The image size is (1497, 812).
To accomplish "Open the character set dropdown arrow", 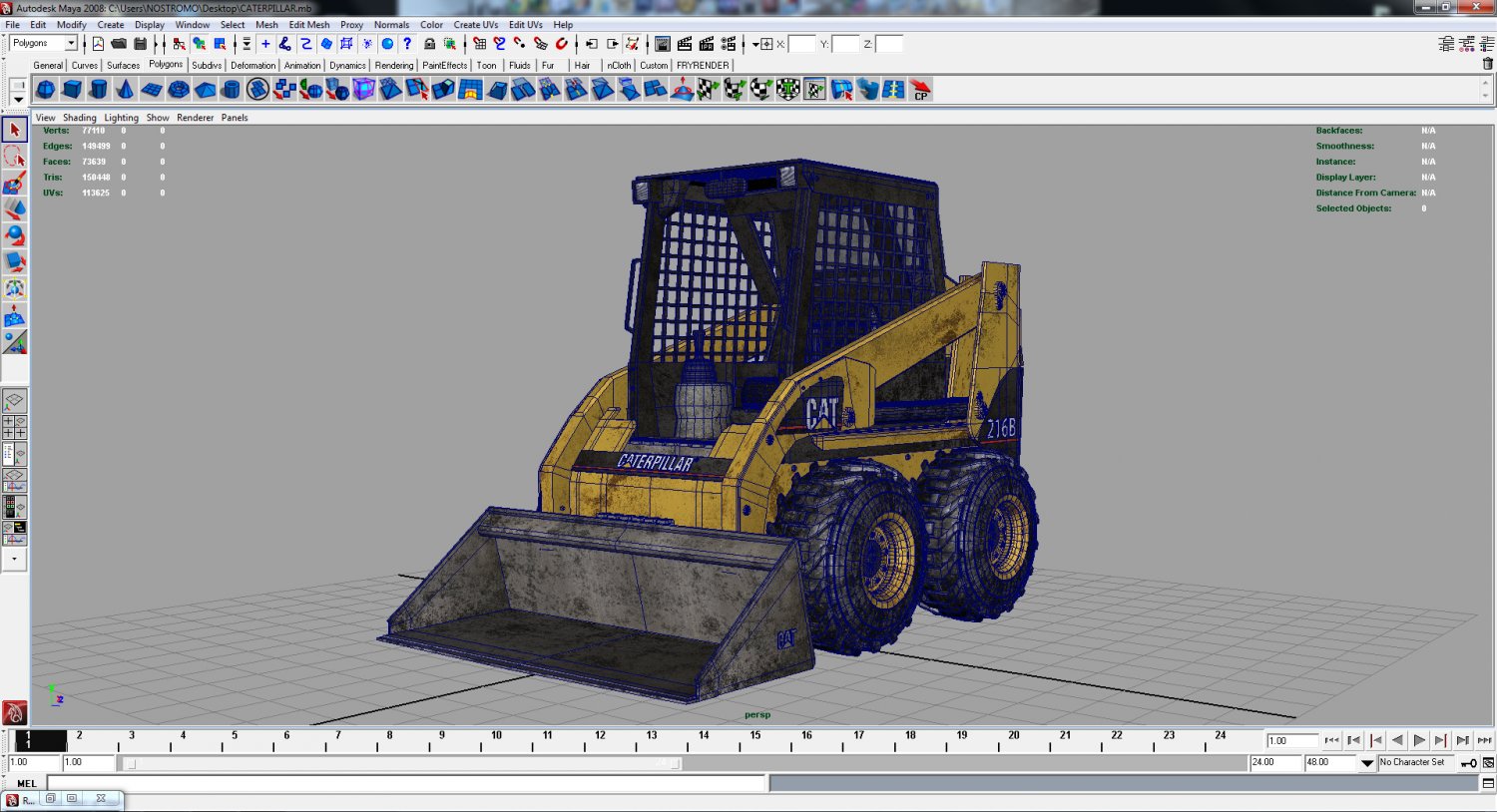I will 1367,763.
